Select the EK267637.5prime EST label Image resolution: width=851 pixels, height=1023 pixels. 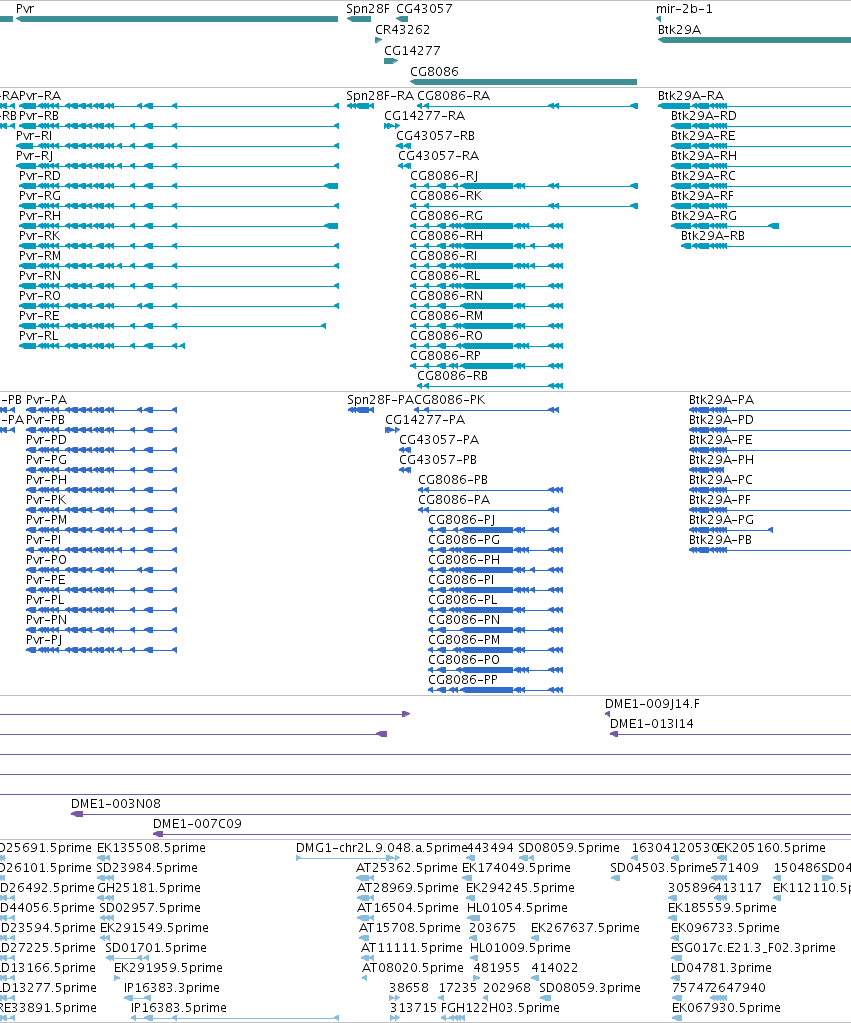(x=585, y=928)
